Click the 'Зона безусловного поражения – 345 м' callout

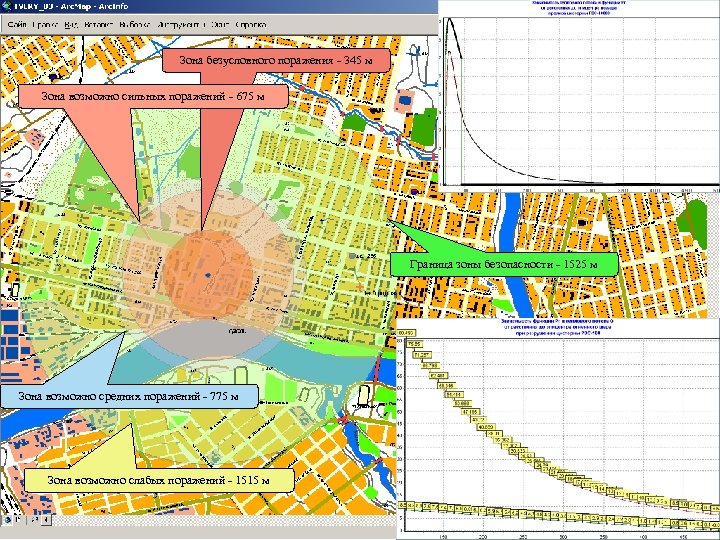(x=276, y=60)
